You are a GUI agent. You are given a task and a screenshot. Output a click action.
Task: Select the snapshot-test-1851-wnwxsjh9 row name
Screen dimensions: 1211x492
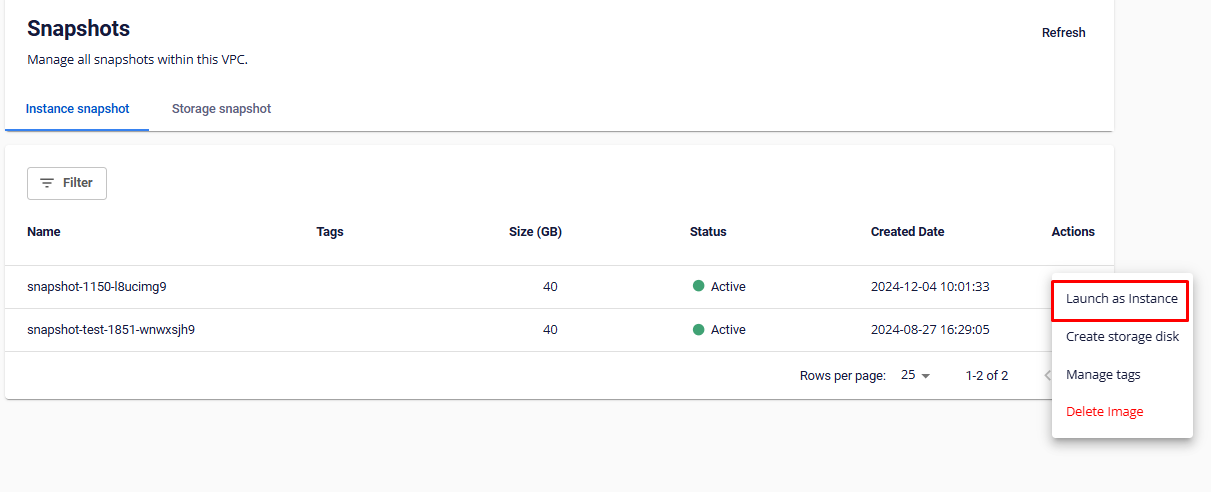coord(111,330)
